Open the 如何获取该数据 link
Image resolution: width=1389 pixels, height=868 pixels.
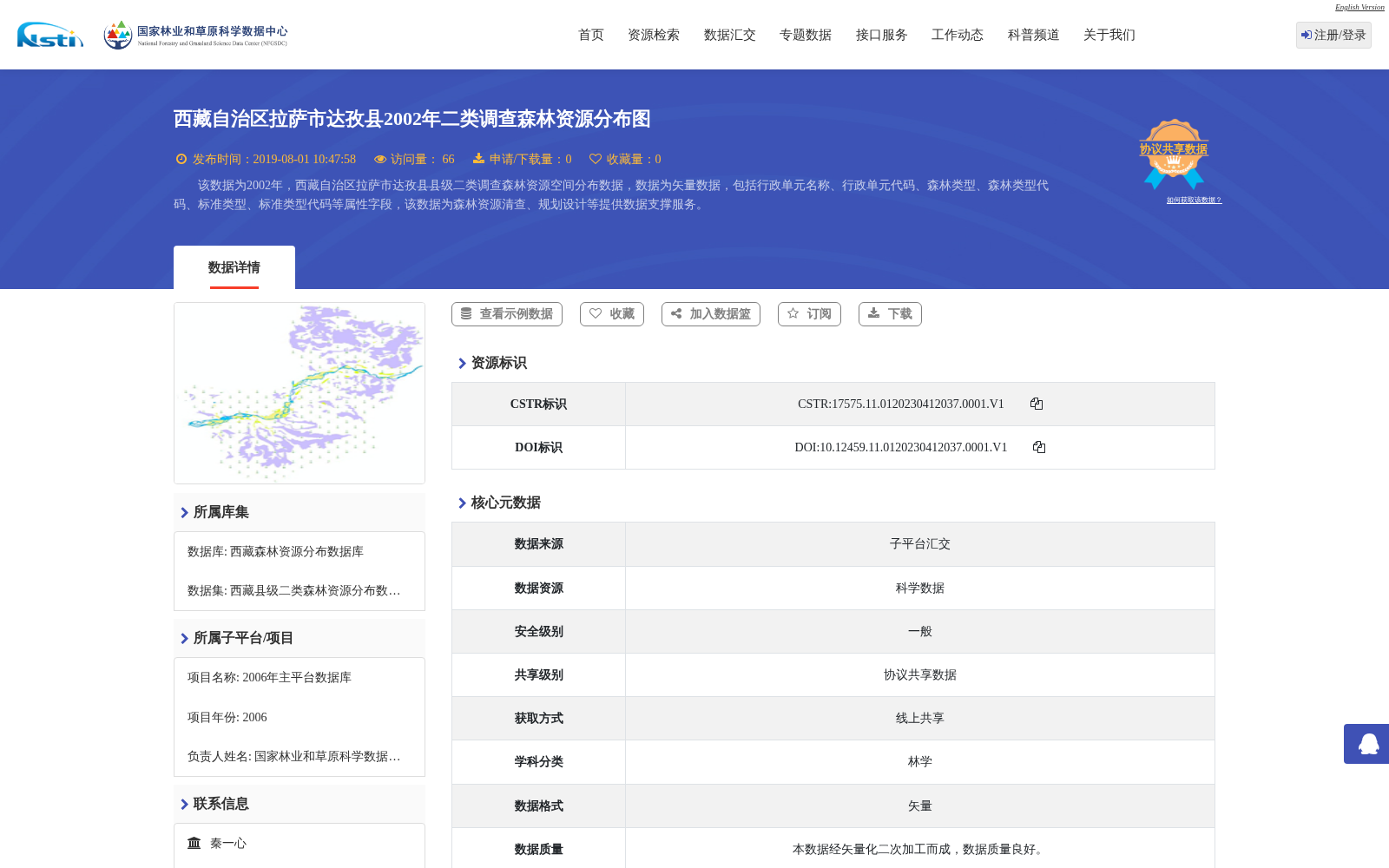[x=1194, y=201]
